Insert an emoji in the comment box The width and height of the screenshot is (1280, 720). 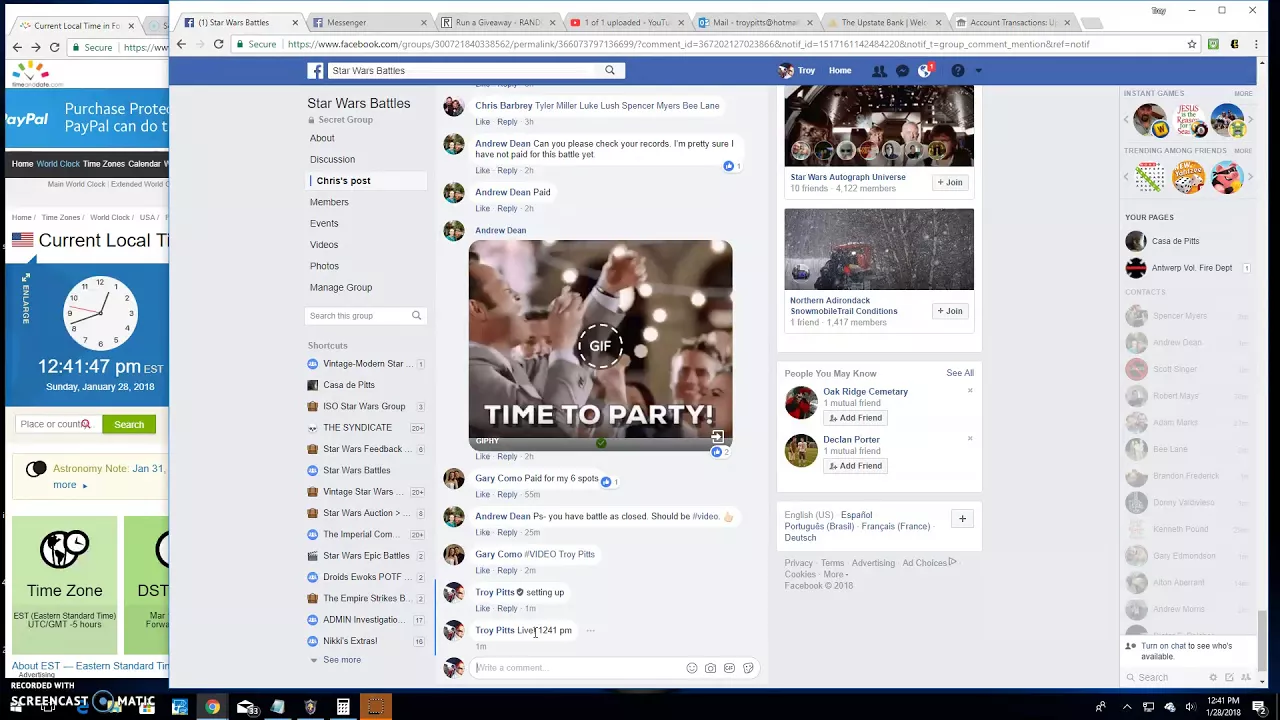[691, 668]
